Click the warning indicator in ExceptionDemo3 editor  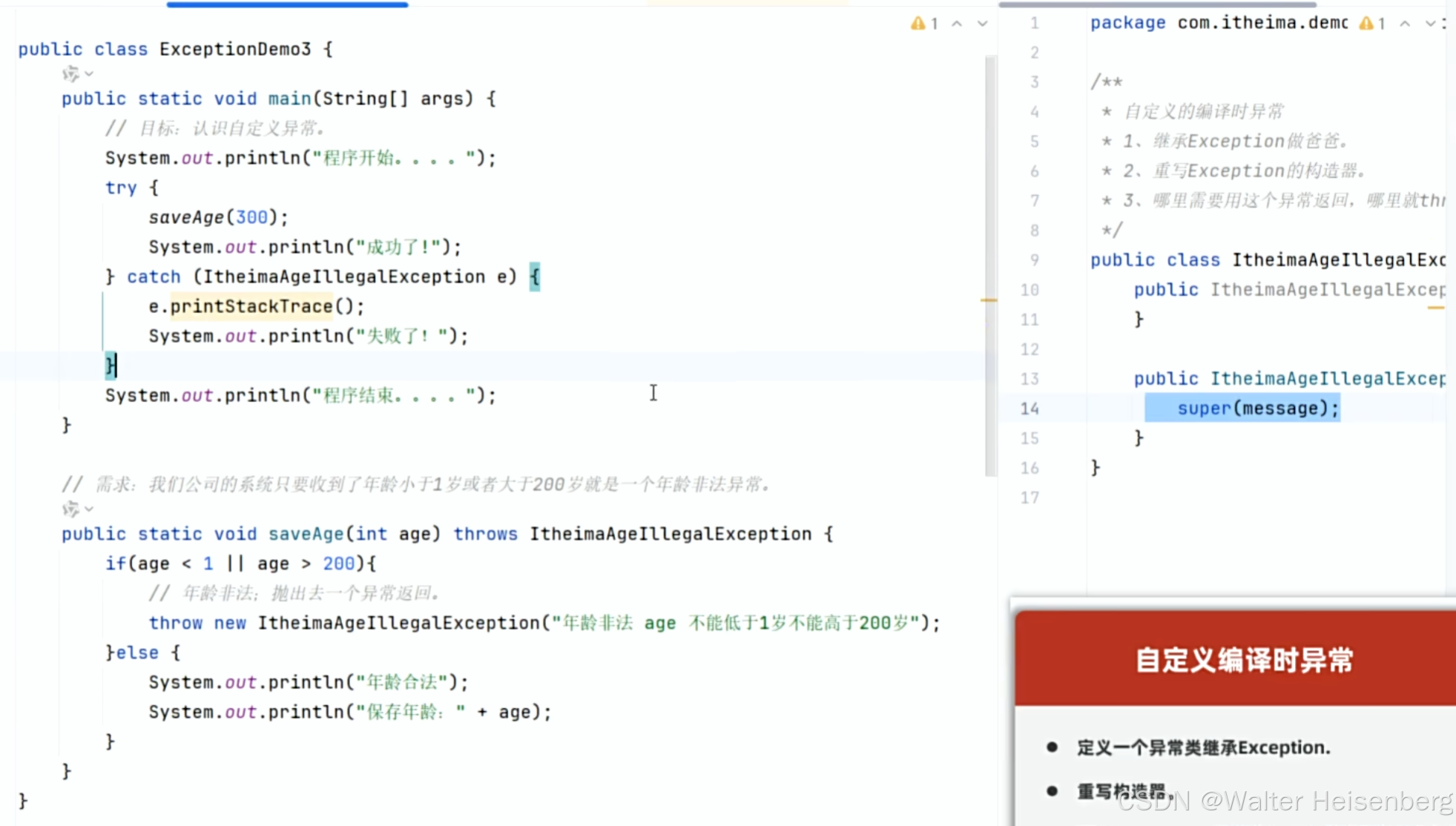[x=924, y=24]
